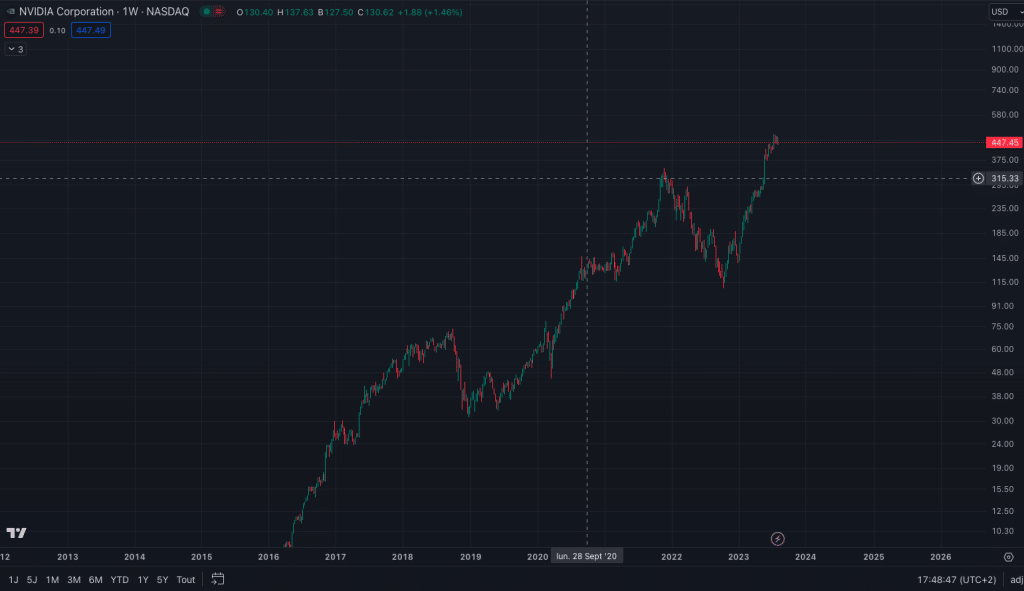This screenshot has width=1024, height=591.
Task: Click the crosshair date label lun. 28 Sept '20
Action: pos(586,556)
